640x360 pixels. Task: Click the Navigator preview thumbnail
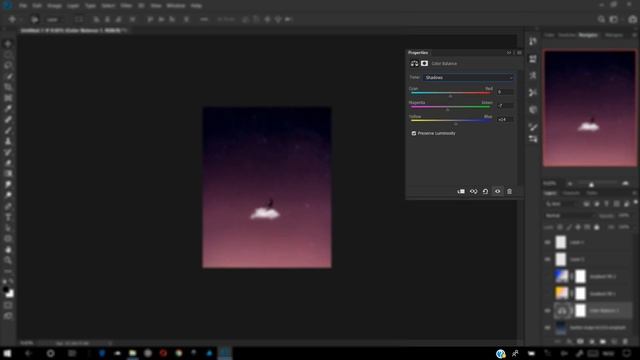pos(590,108)
